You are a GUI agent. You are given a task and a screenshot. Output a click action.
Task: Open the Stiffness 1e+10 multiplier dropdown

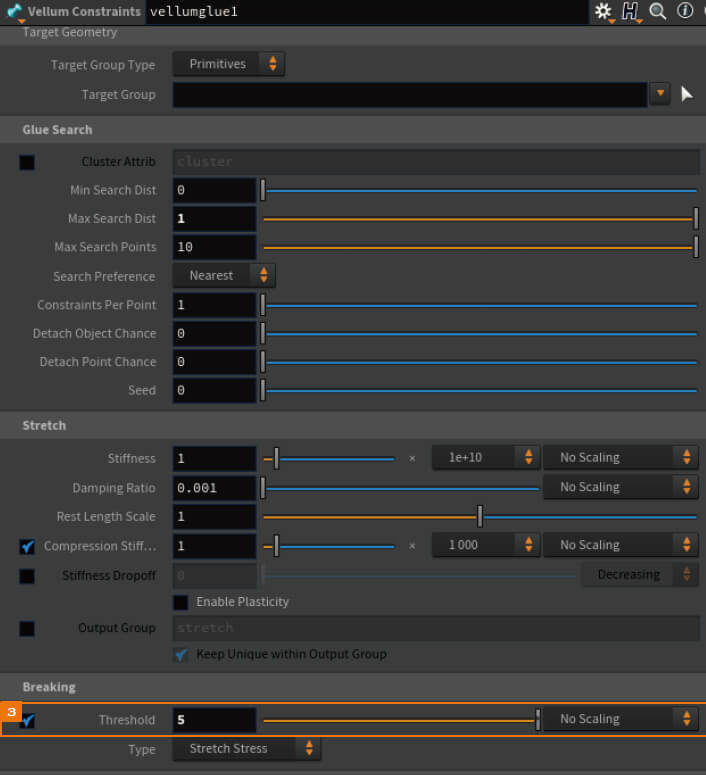[485, 458]
